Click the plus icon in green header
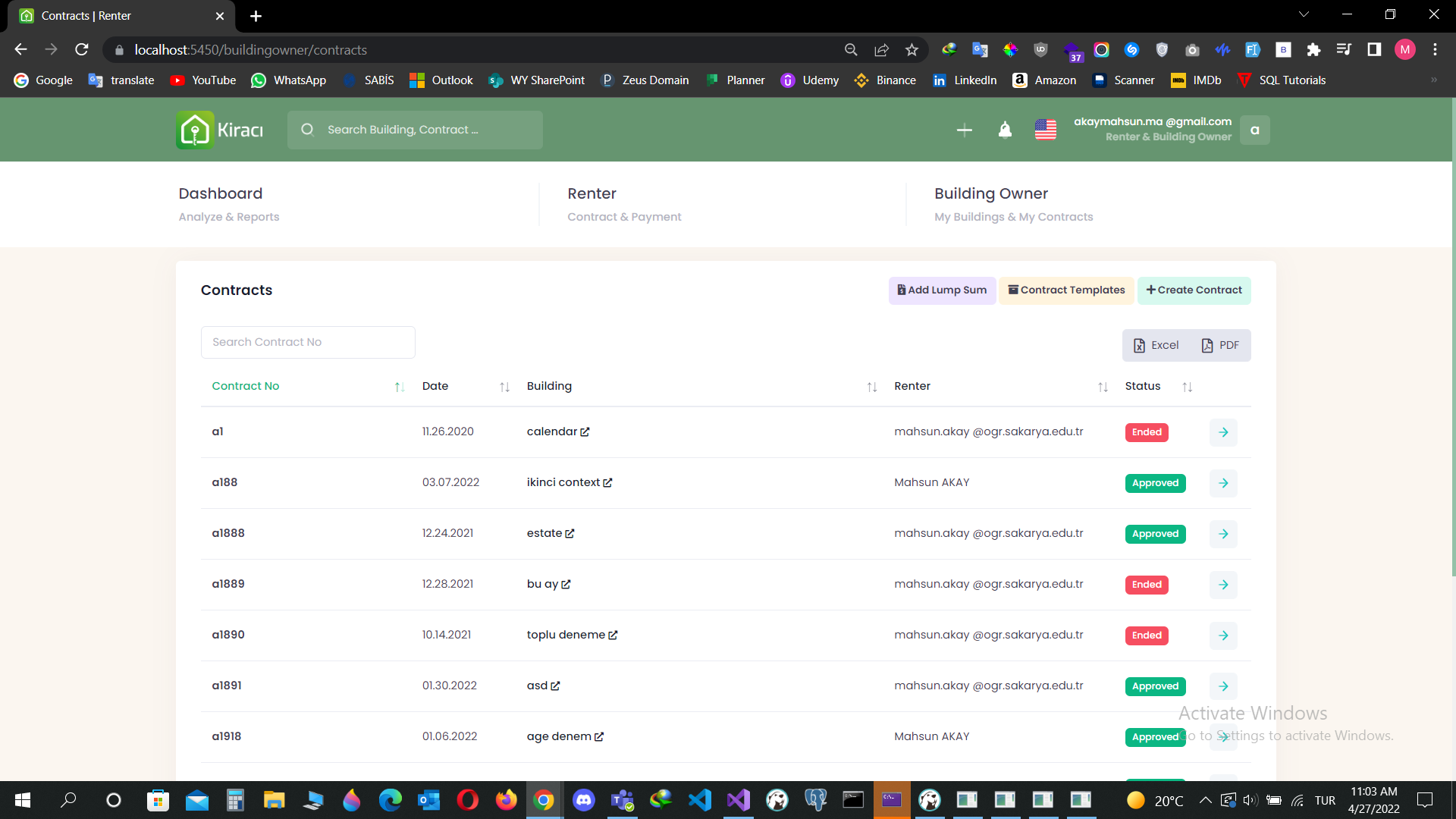The image size is (1456, 819). 964,130
